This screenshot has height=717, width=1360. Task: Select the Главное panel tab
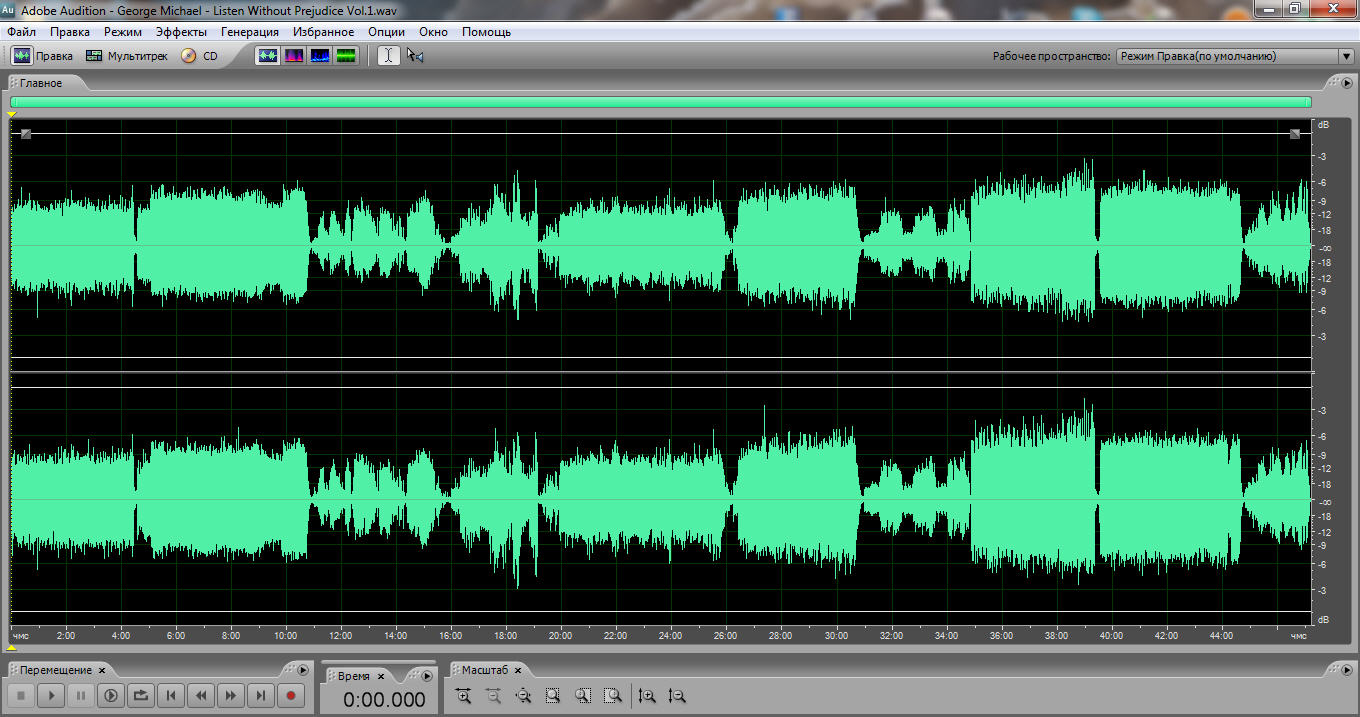pos(40,83)
